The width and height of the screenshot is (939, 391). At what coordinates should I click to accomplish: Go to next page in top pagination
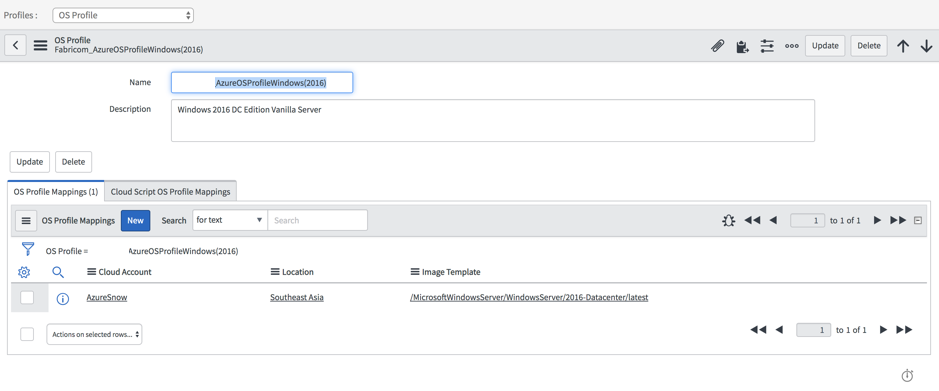[877, 220]
